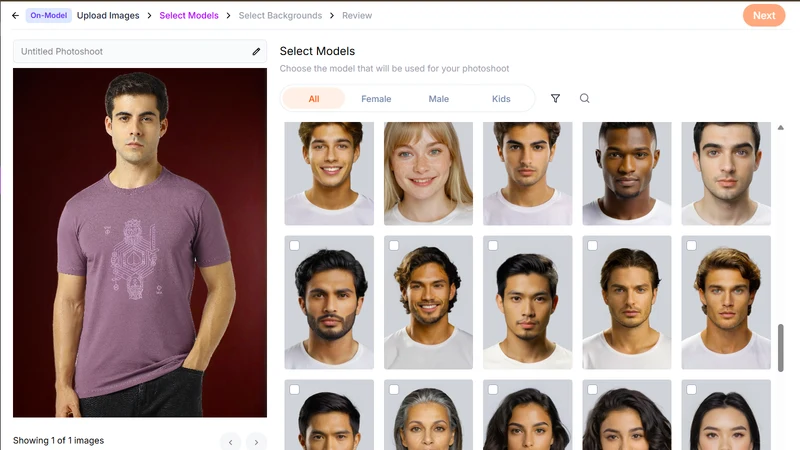Jump to the Select Backgrounds step
Image resolution: width=800 pixels, height=450 pixels.
click(x=280, y=15)
